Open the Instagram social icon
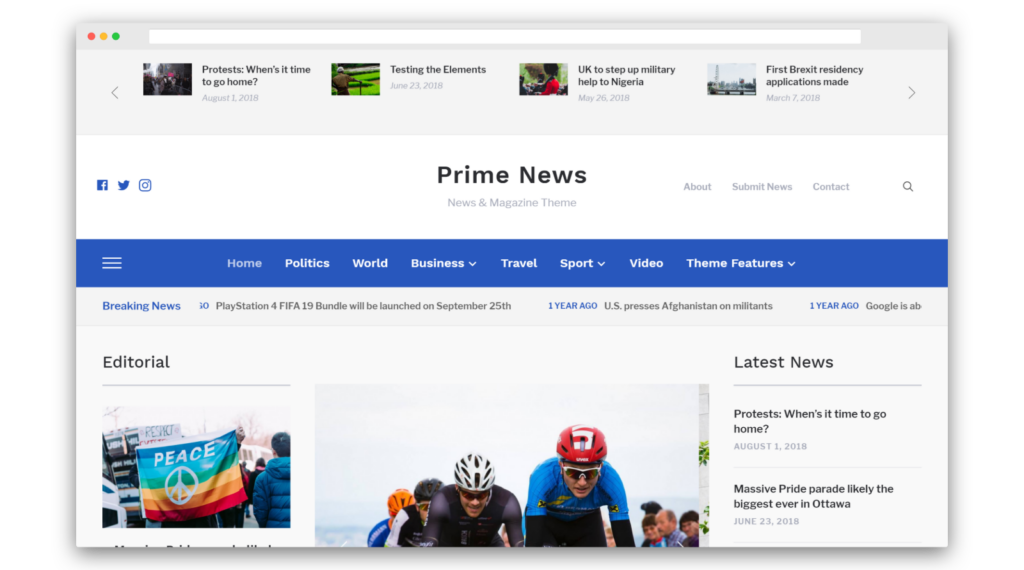1024x570 pixels. pyautogui.click(x=145, y=185)
